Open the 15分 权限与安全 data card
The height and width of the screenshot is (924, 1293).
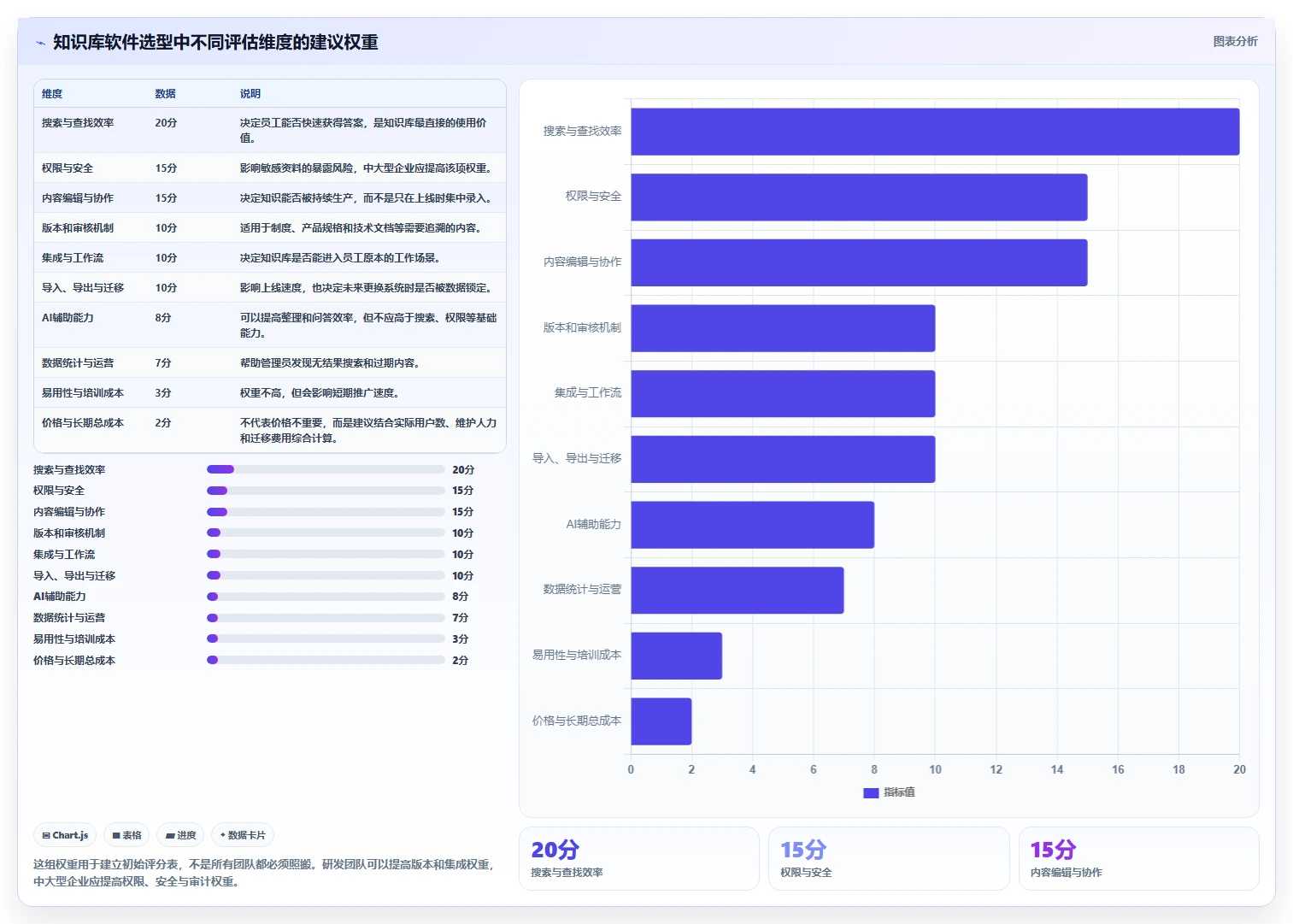[889, 858]
